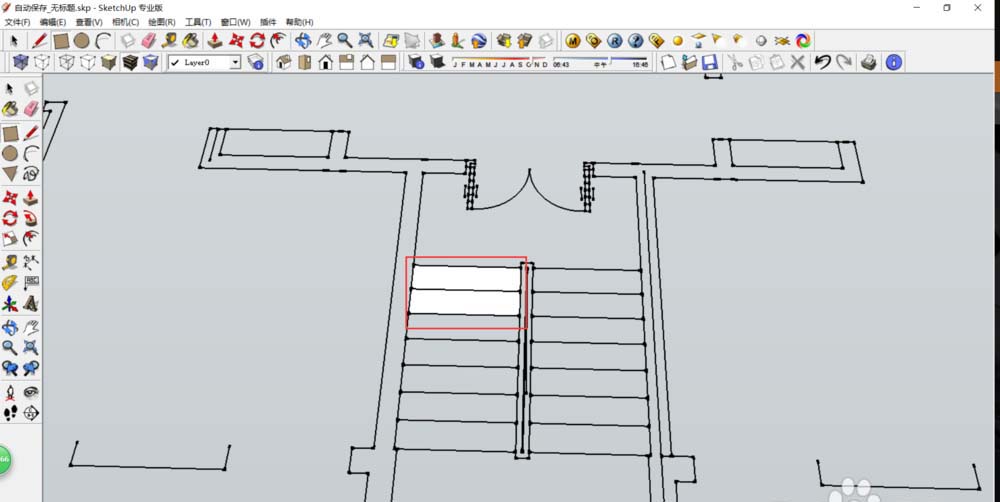Select the Paint Bucket in left palette
This screenshot has width=1000, height=502.
coord(10,108)
